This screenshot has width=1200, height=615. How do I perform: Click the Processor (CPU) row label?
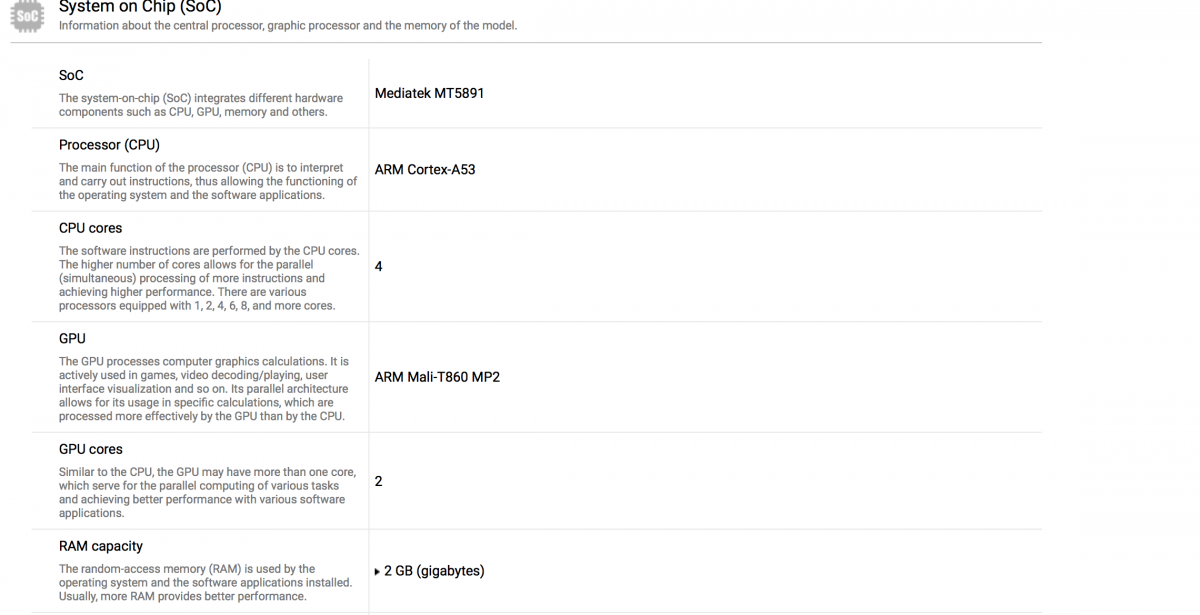click(x=109, y=145)
